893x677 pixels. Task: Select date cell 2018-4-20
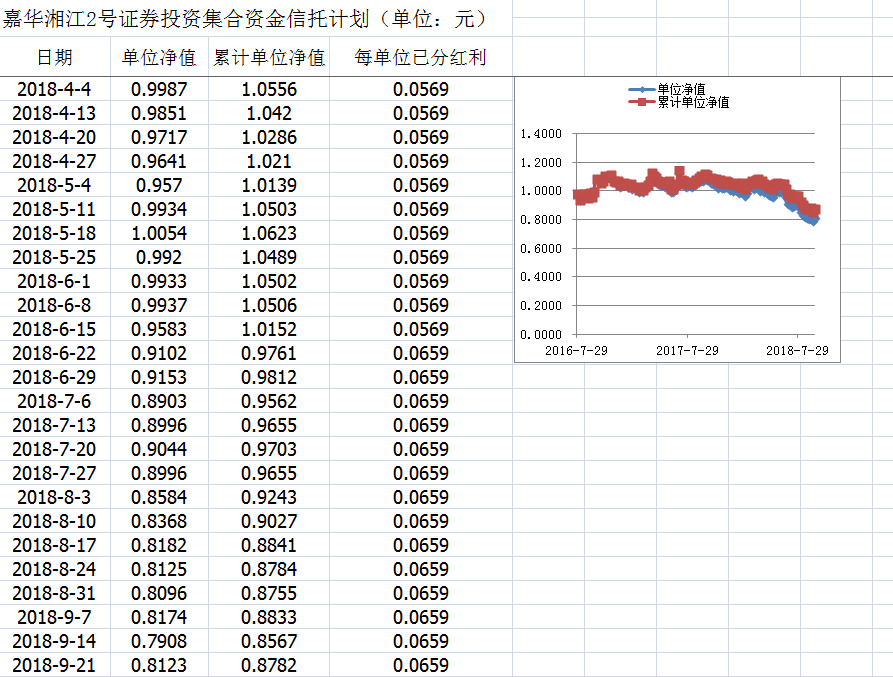[x=55, y=137]
